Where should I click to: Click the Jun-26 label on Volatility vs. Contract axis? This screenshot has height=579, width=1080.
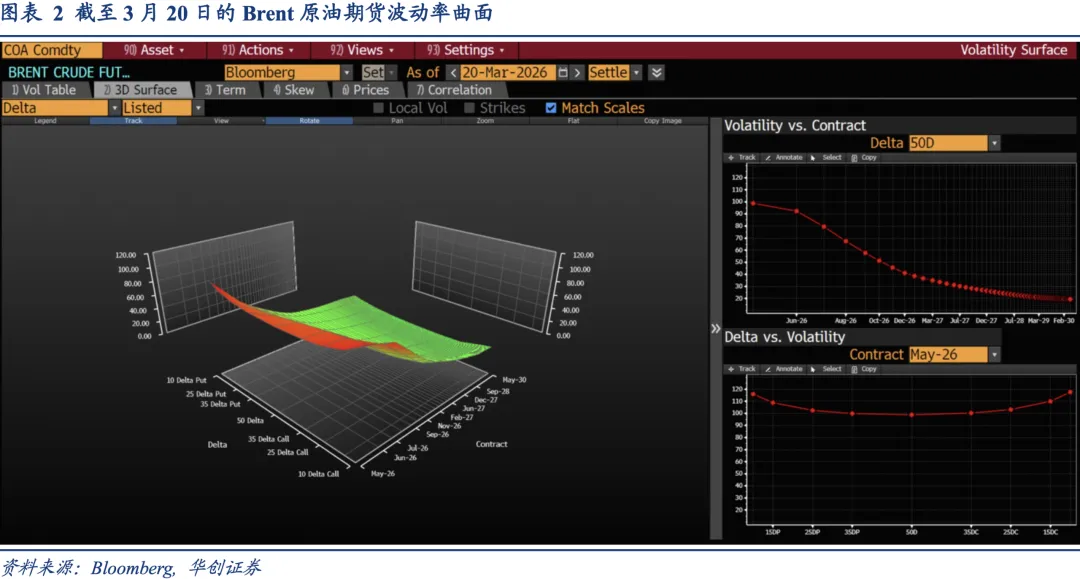[x=796, y=321]
